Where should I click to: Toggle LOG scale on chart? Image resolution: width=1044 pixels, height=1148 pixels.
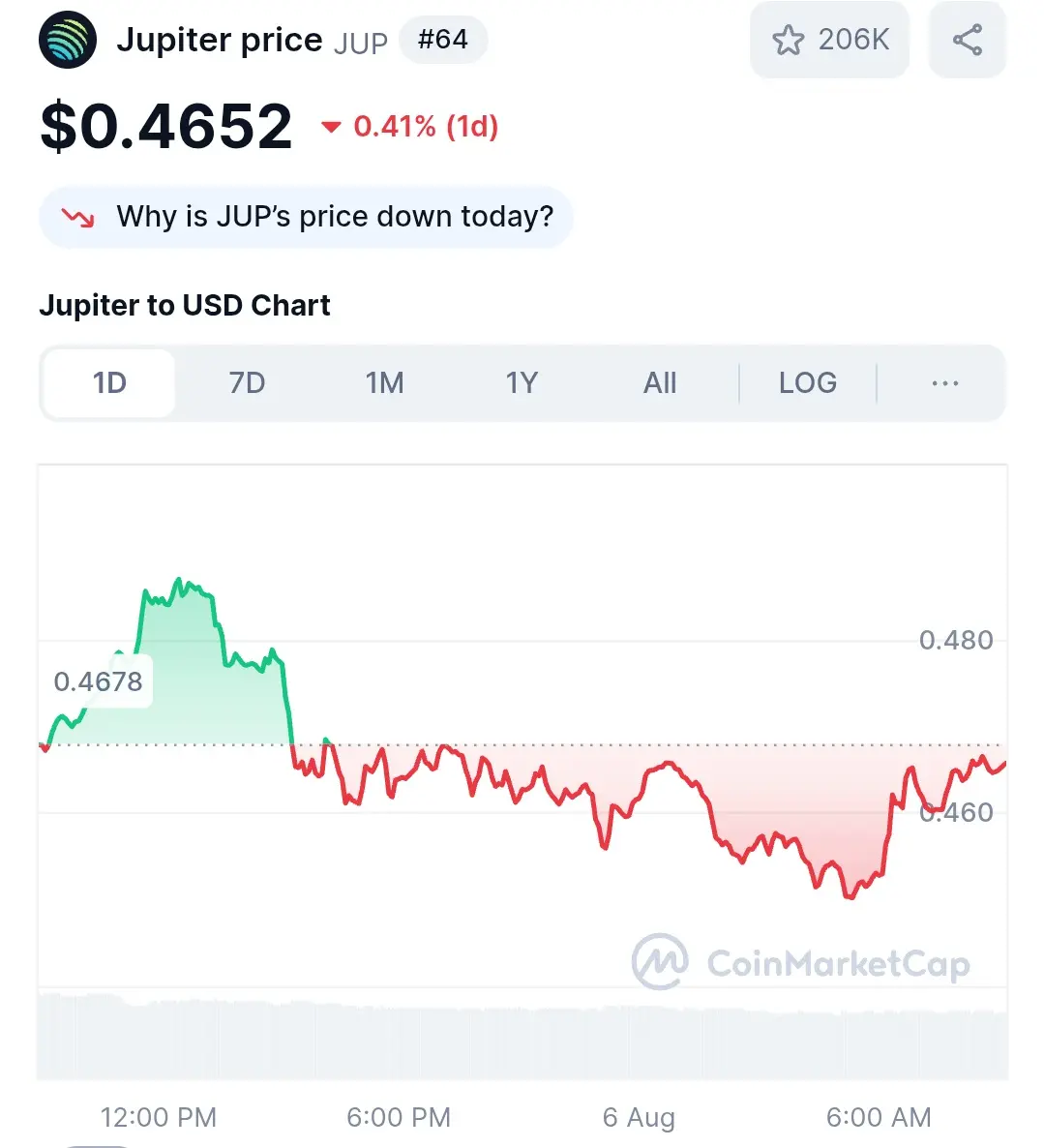pyautogui.click(x=808, y=383)
